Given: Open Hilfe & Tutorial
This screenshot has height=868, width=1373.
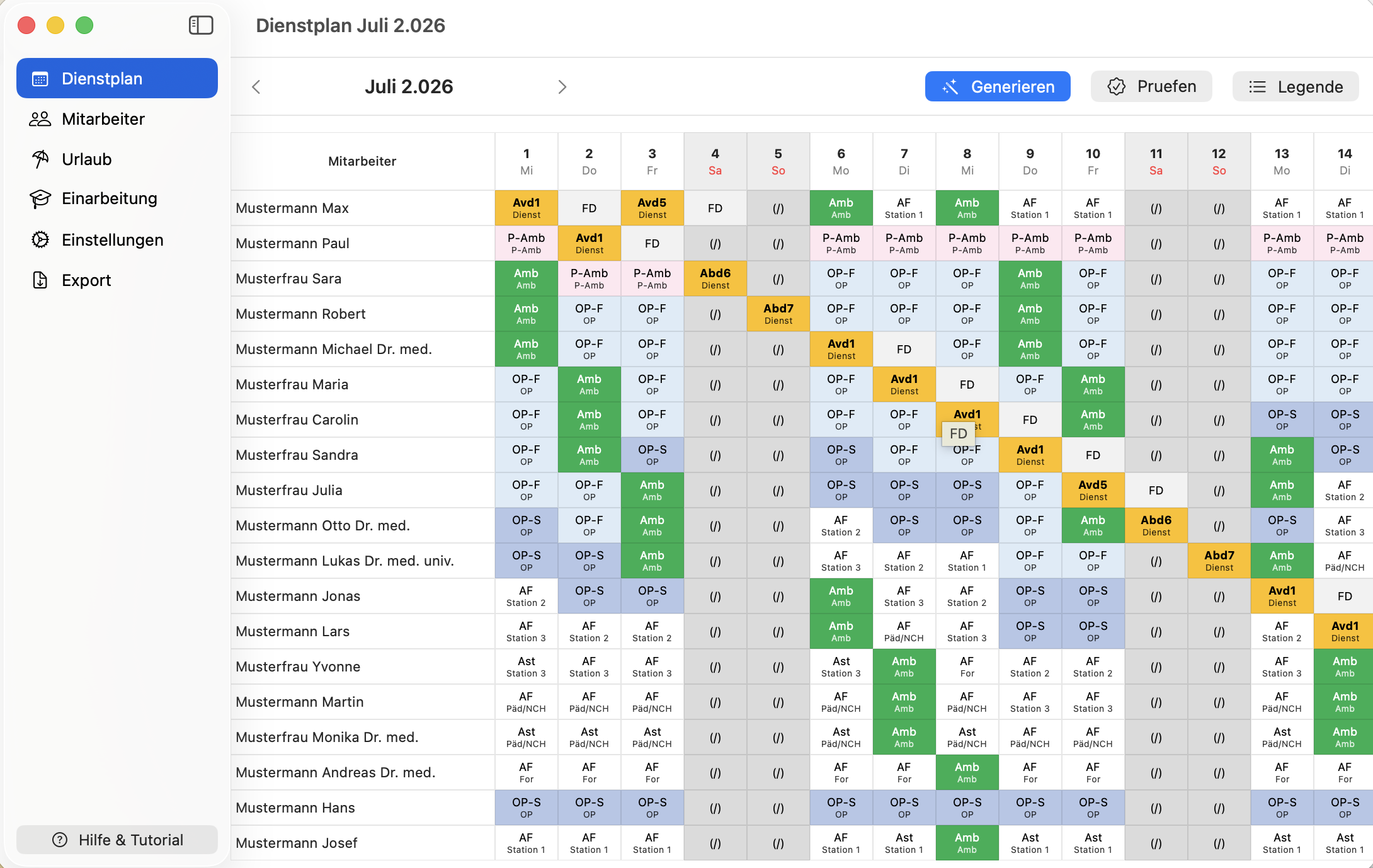Looking at the screenshot, I should click(x=117, y=840).
